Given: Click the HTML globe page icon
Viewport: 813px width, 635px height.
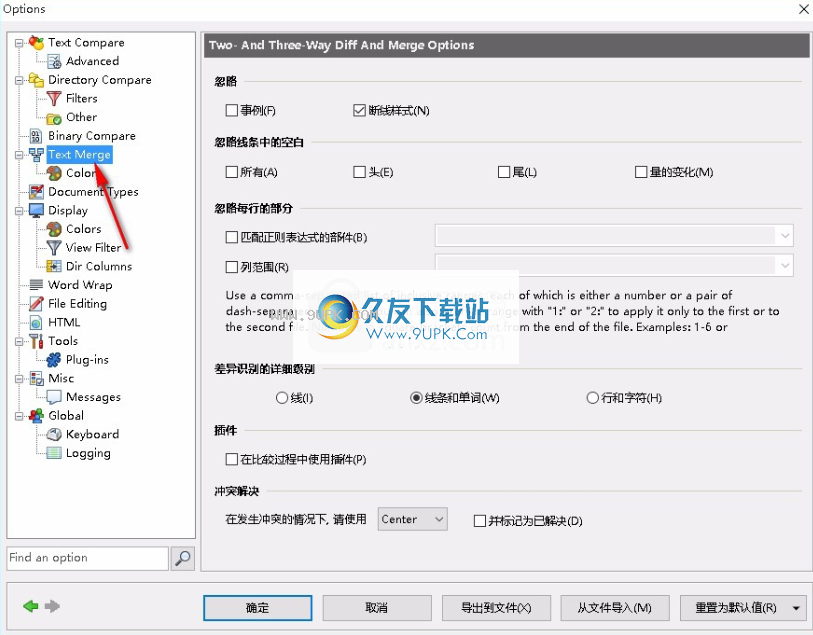Looking at the screenshot, I should click(x=36, y=322).
